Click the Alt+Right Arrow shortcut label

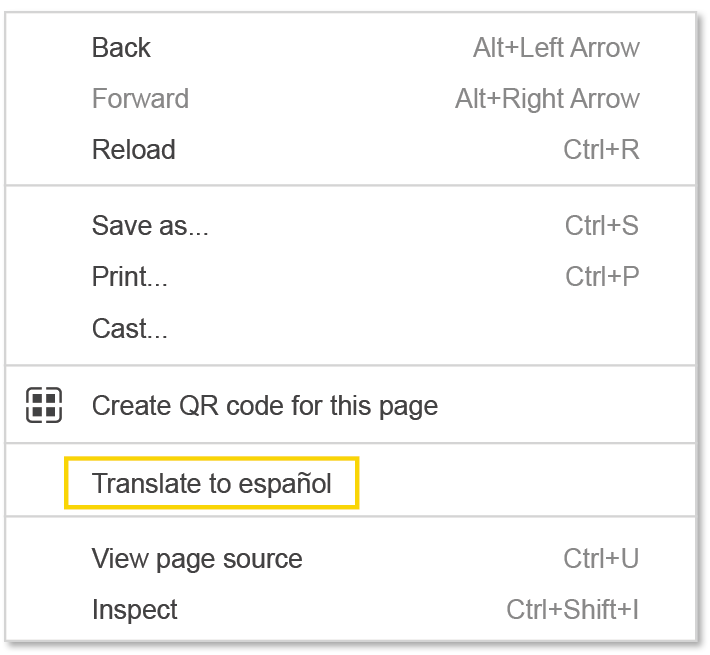click(547, 99)
